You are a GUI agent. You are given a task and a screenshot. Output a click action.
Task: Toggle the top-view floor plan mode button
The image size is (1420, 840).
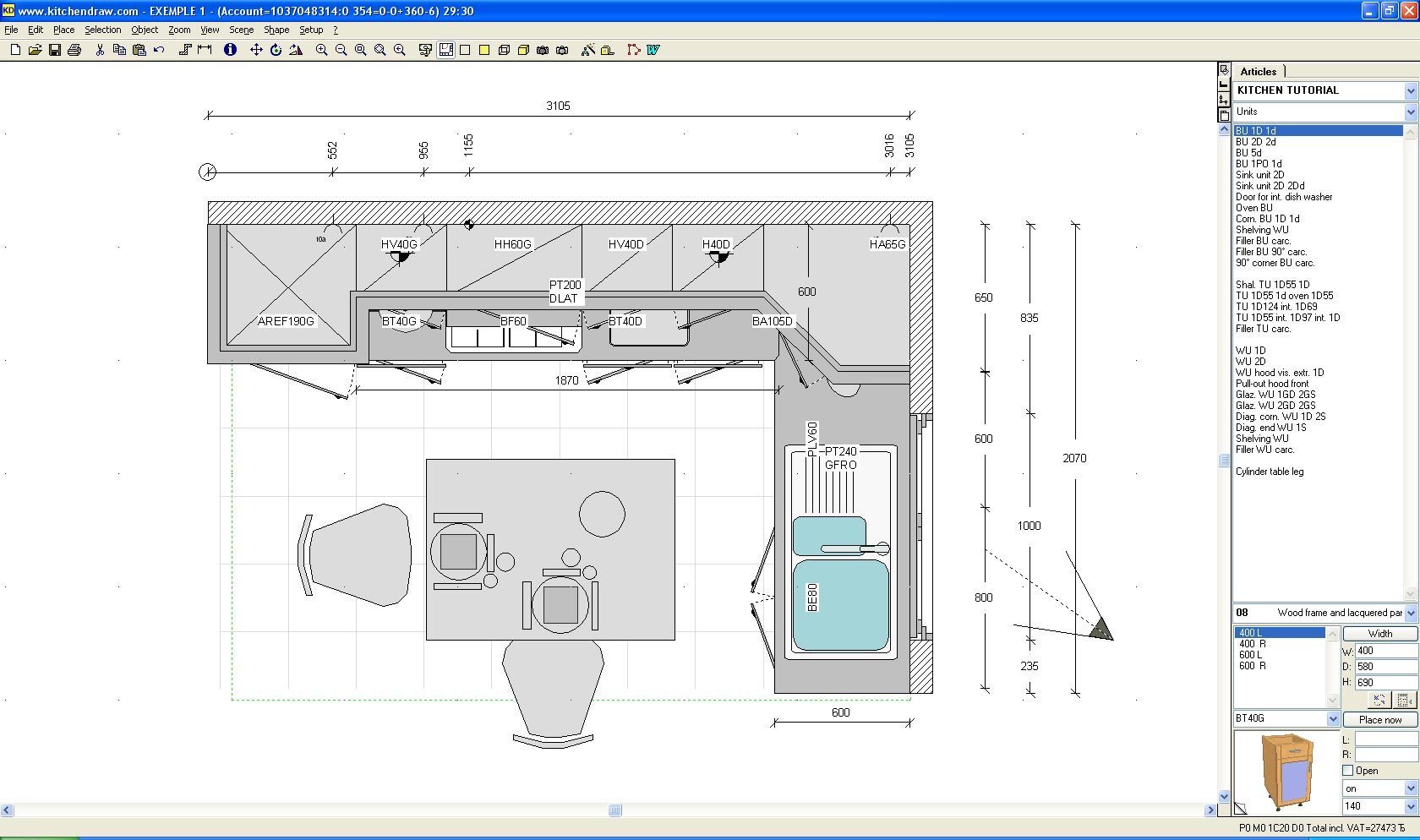click(x=445, y=50)
